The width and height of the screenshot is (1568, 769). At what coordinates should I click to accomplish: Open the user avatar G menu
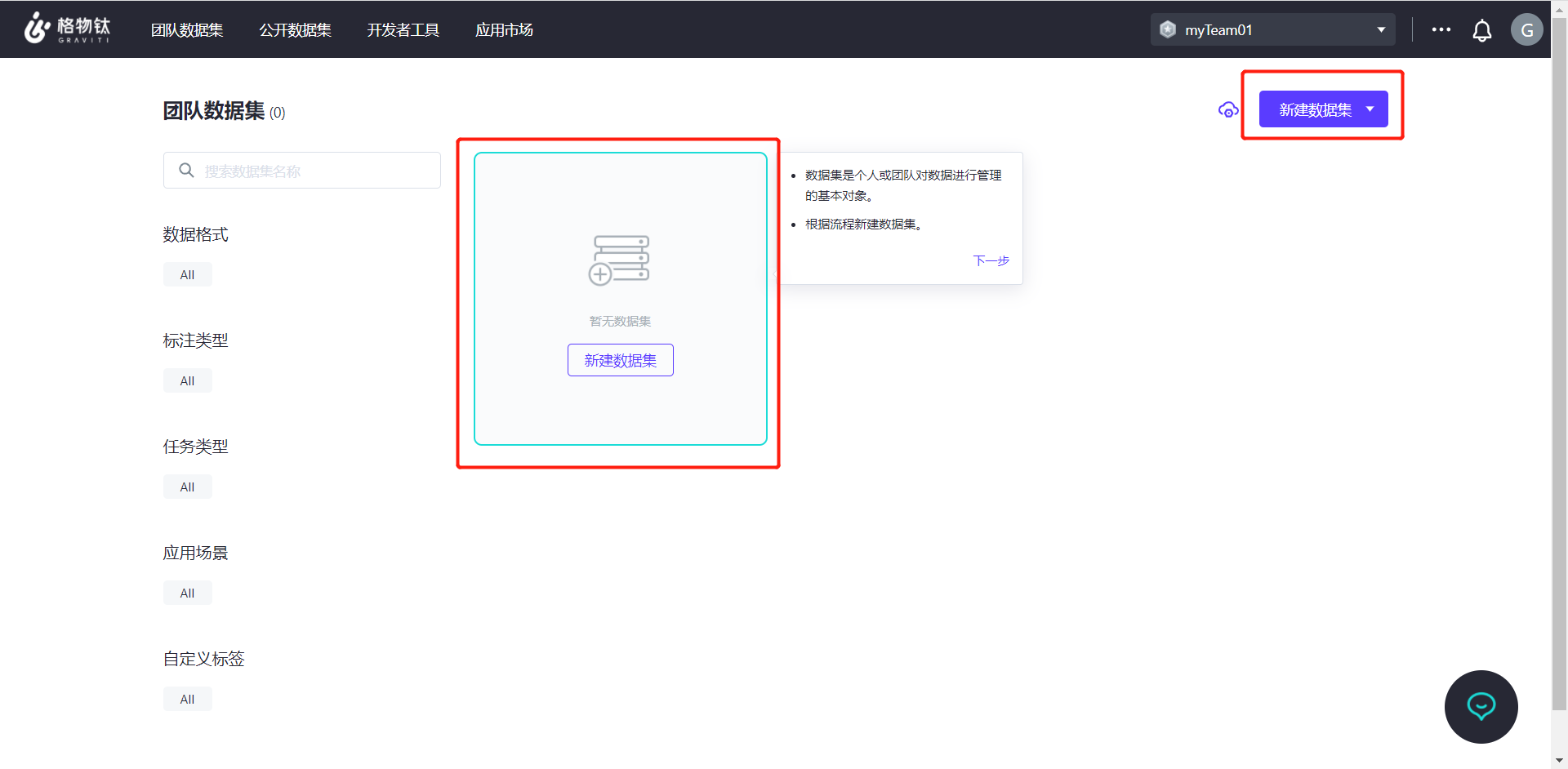tap(1526, 29)
